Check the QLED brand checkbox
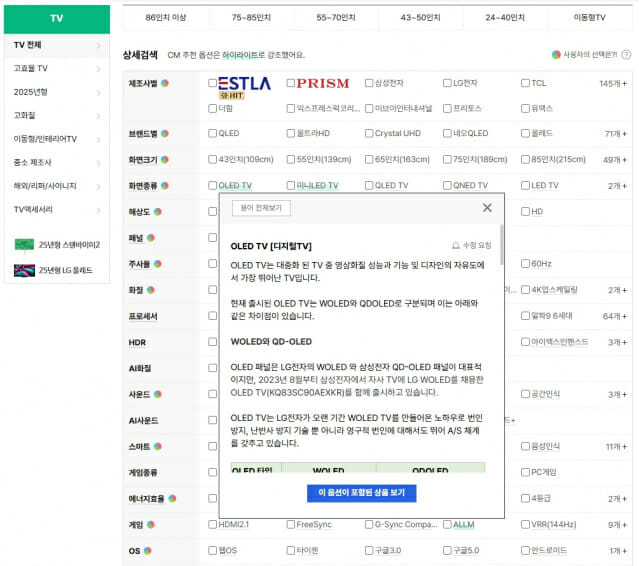Image resolution: width=639 pixels, height=566 pixels. click(212, 133)
